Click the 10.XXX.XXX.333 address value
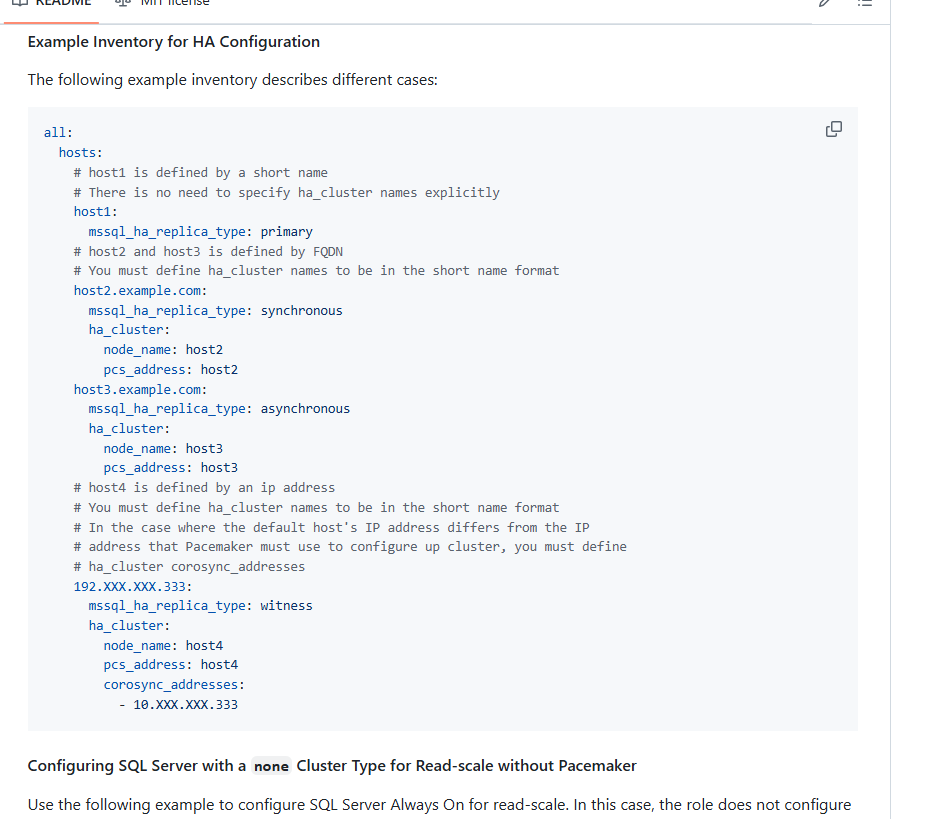 pyautogui.click(x=185, y=705)
